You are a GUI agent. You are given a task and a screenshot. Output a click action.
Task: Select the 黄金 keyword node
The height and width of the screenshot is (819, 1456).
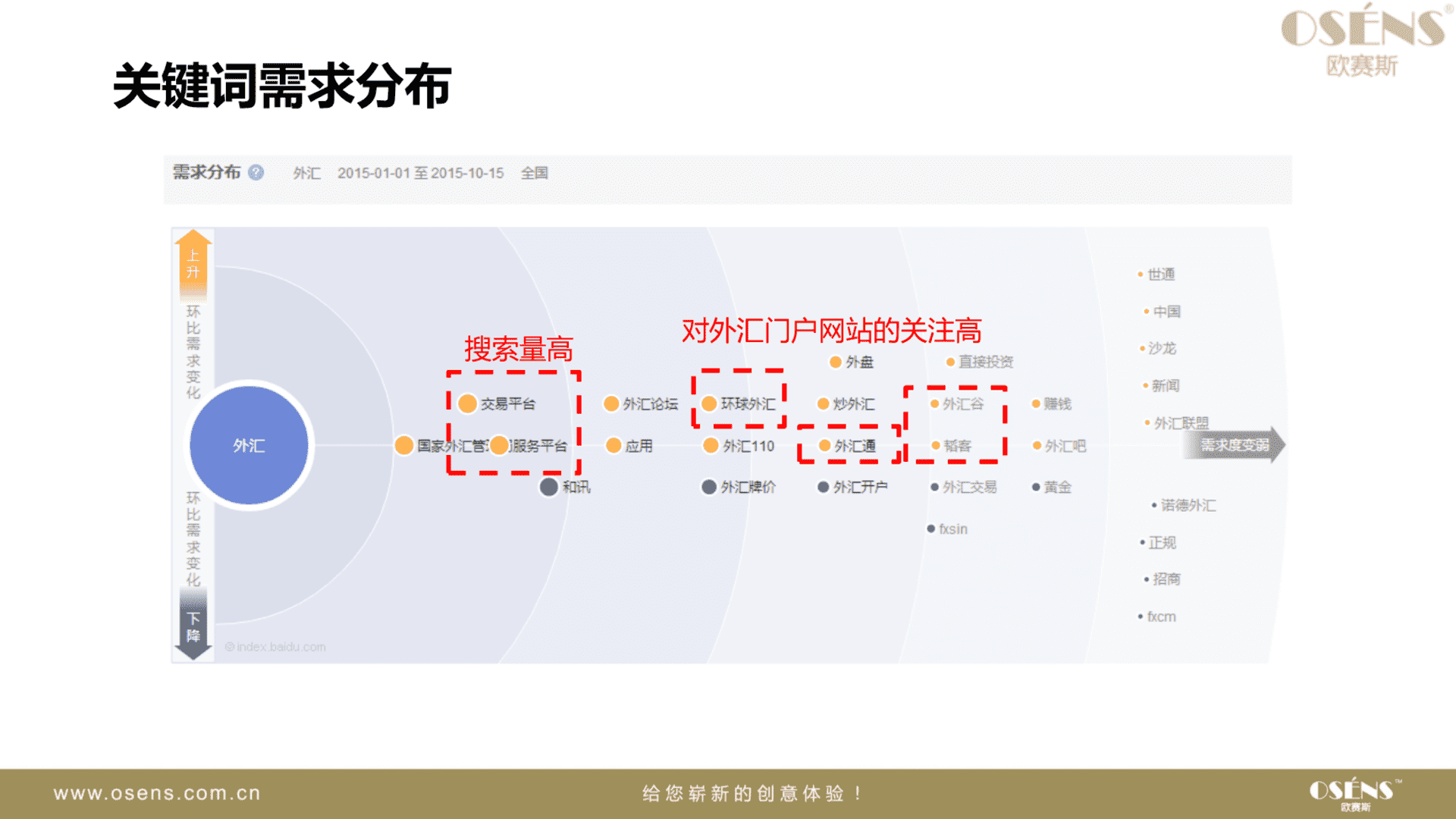[1052, 487]
